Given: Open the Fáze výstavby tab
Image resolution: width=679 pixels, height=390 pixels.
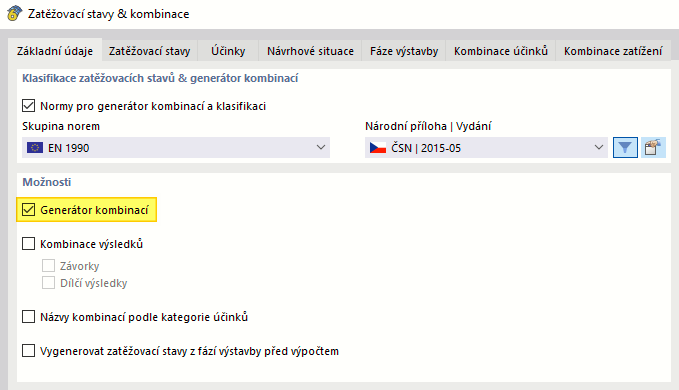Looking at the screenshot, I should point(404,51).
